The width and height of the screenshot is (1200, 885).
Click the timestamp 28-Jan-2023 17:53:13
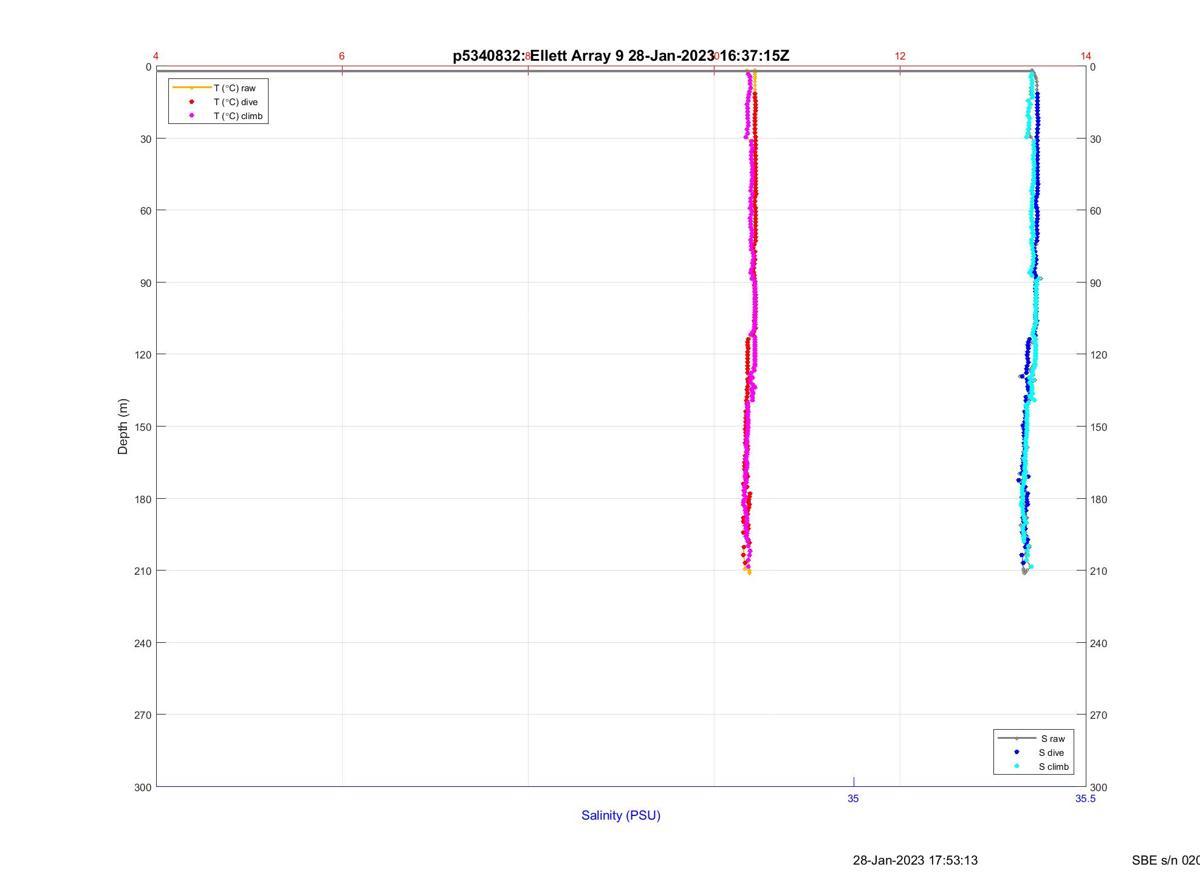(915, 860)
